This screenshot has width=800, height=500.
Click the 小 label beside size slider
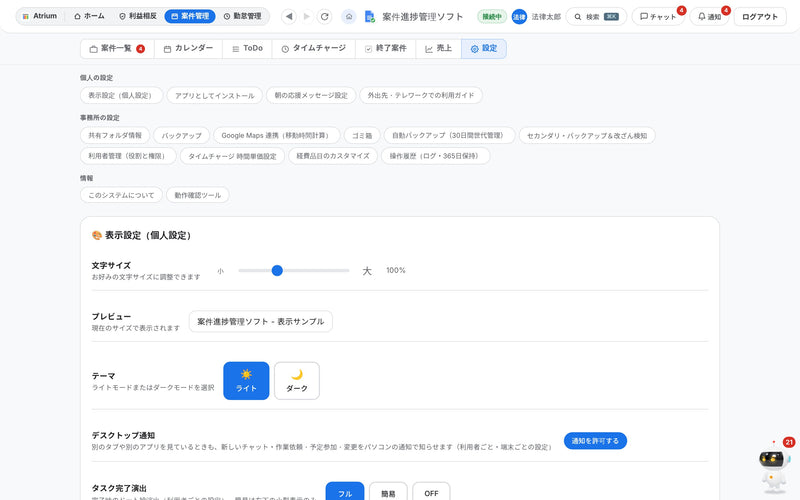(x=220, y=271)
